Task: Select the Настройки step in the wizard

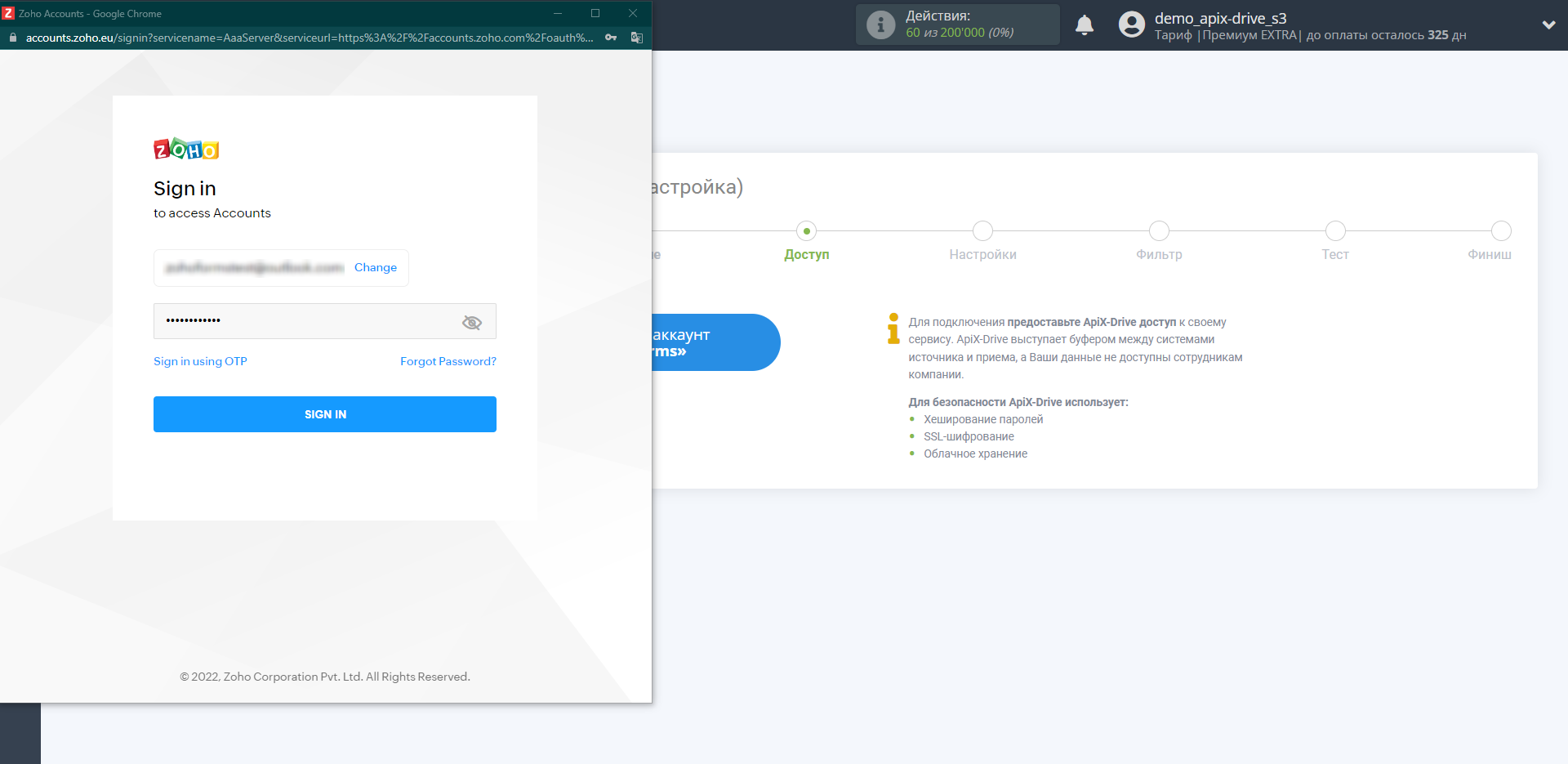Action: (982, 254)
